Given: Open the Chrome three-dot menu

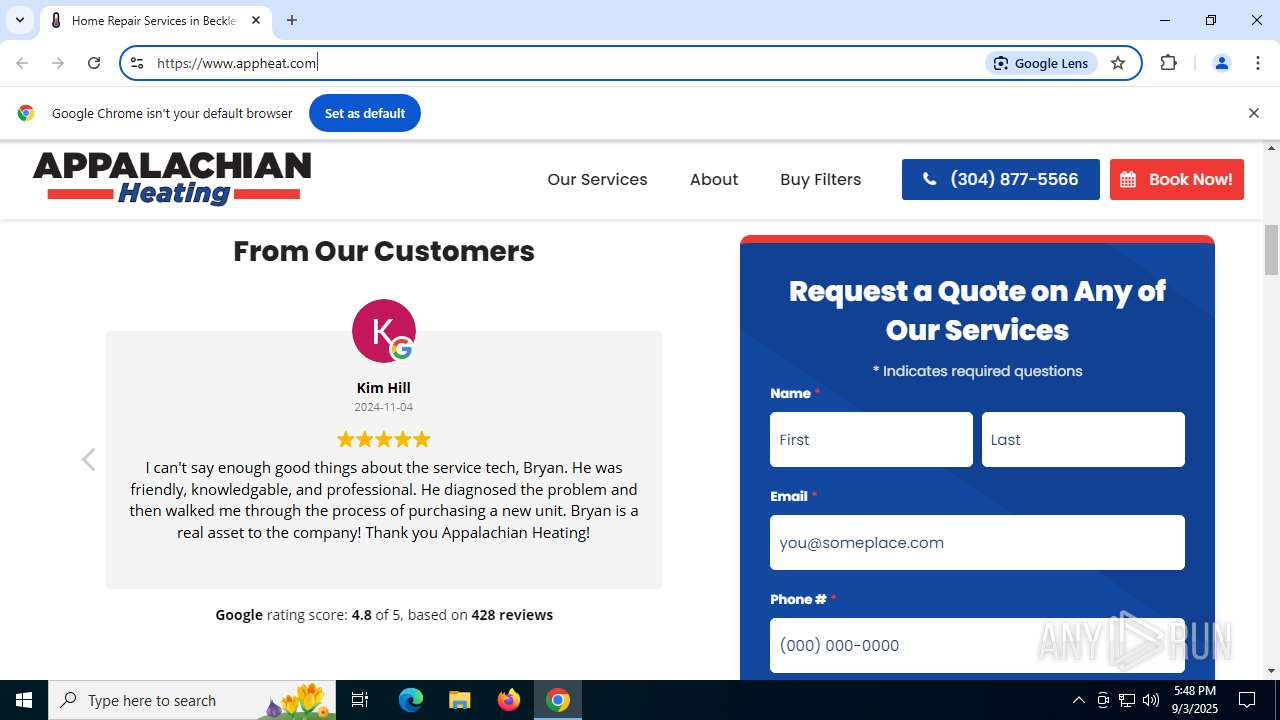Looking at the screenshot, I should pyautogui.click(x=1258, y=63).
